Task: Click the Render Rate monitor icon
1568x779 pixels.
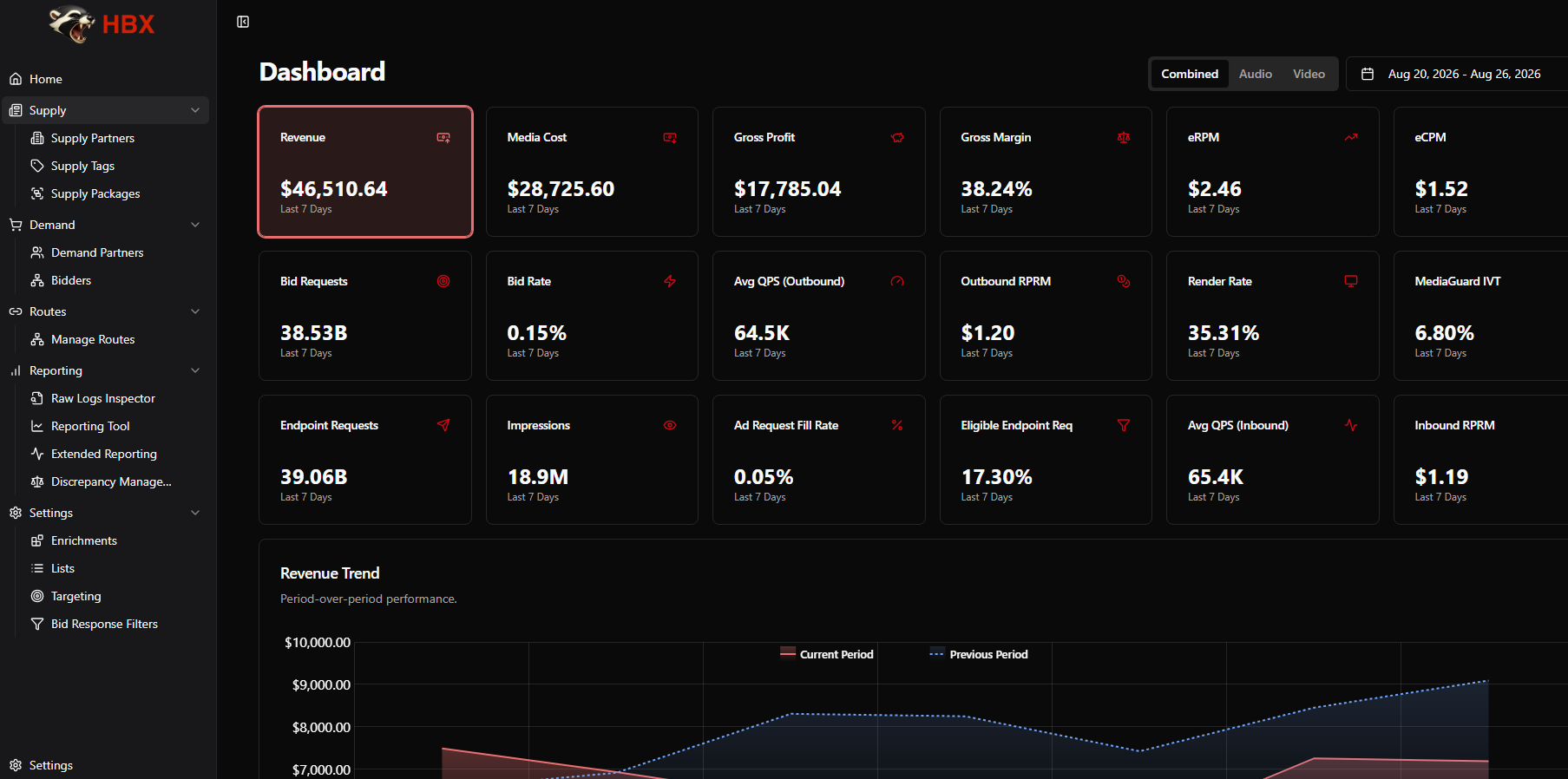Action: click(x=1351, y=281)
